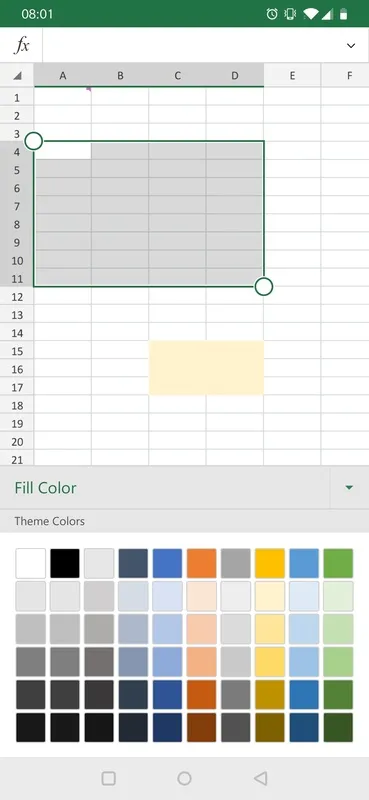Click the select-all triangle corner

tap(17, 76)
